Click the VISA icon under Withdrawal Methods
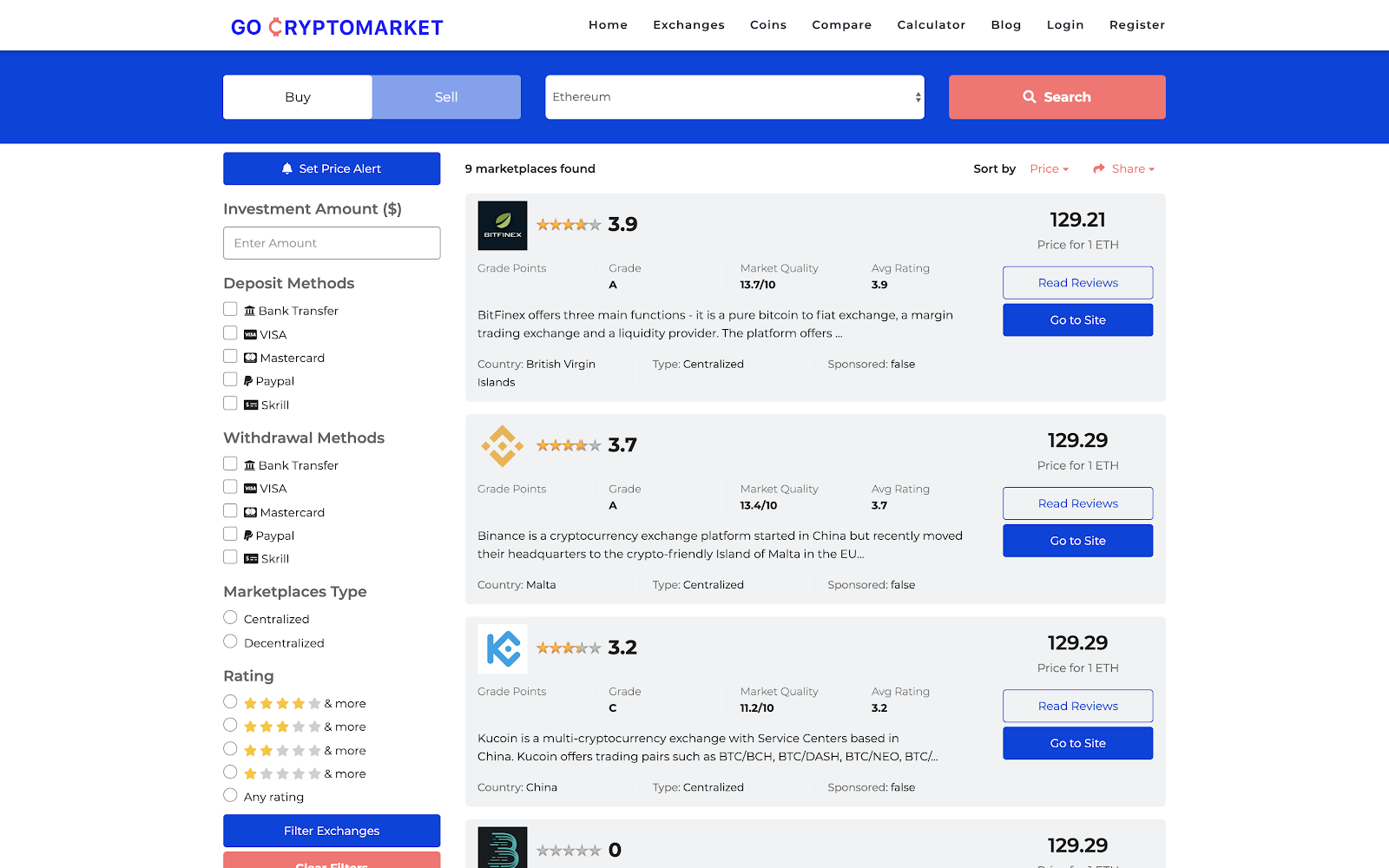This screenshot has height=868, width=1389. click(251, 489)
